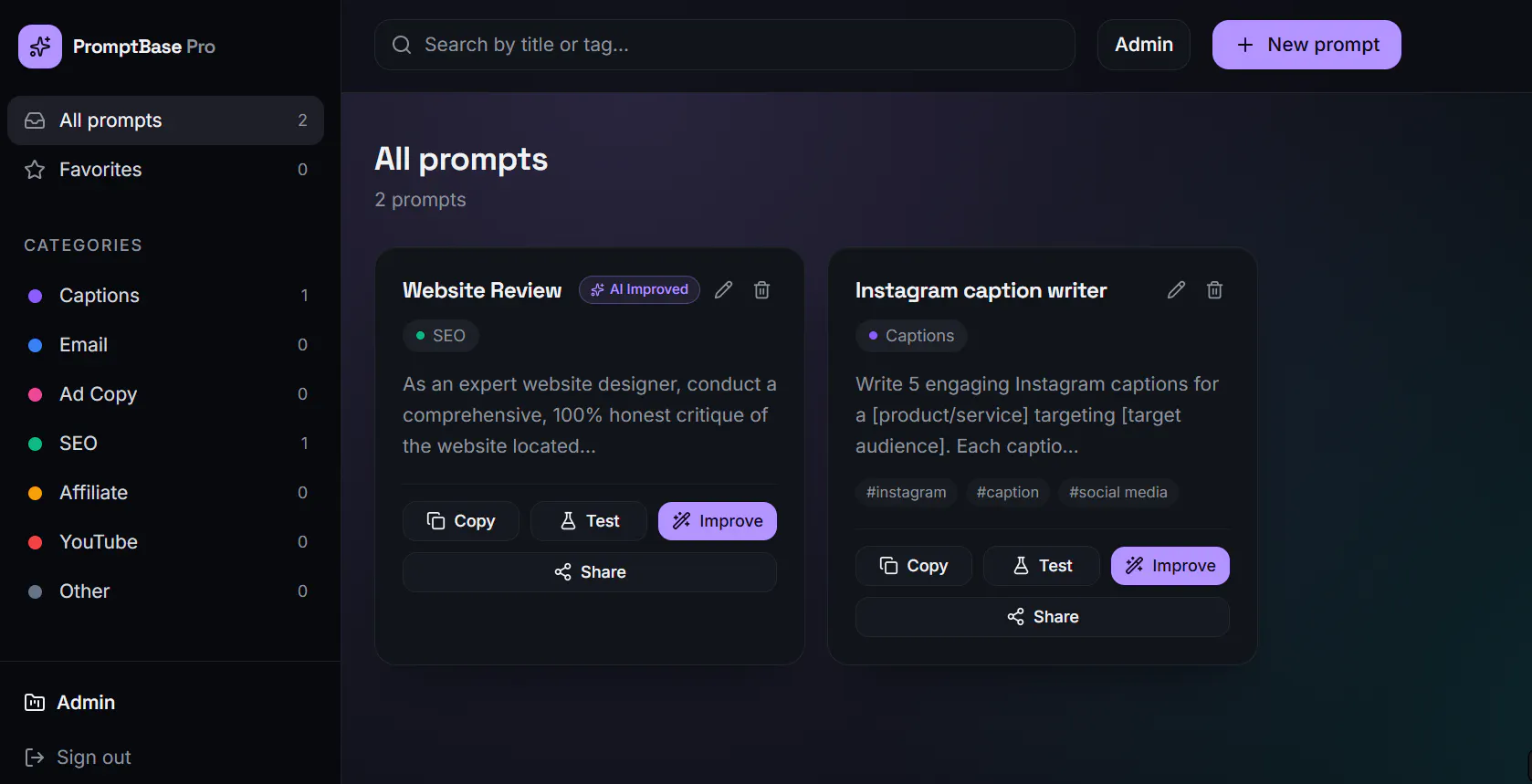
Task: Click trash icon on Instagram caption writer card
Action: [1214, 290]
